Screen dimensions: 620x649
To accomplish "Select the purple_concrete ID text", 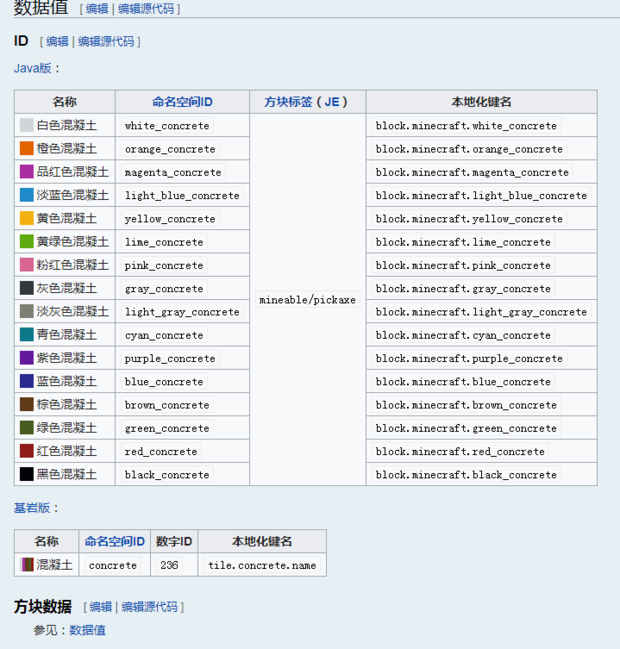I will [170, 358].
